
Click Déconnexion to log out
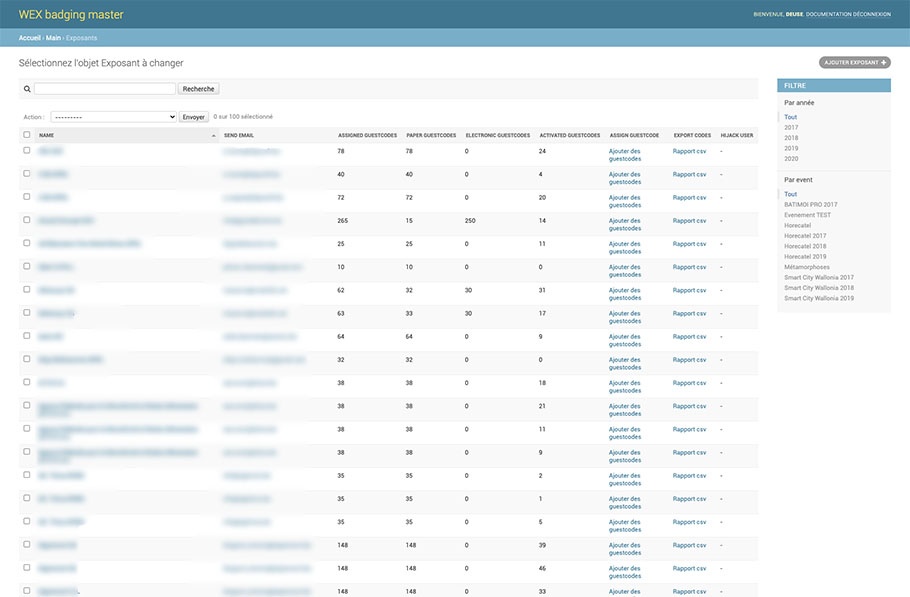pos(873,14)
